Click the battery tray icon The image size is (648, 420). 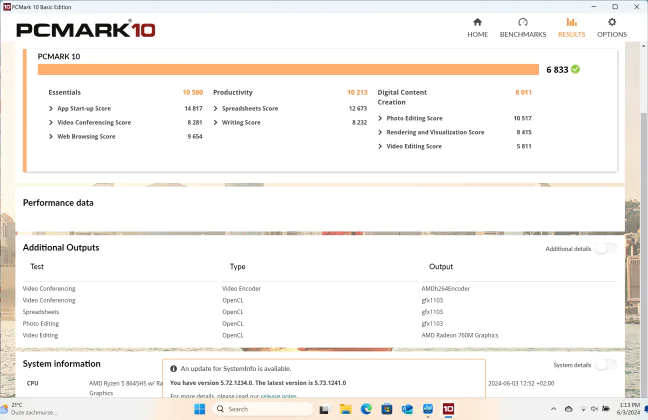coord(606,409)
